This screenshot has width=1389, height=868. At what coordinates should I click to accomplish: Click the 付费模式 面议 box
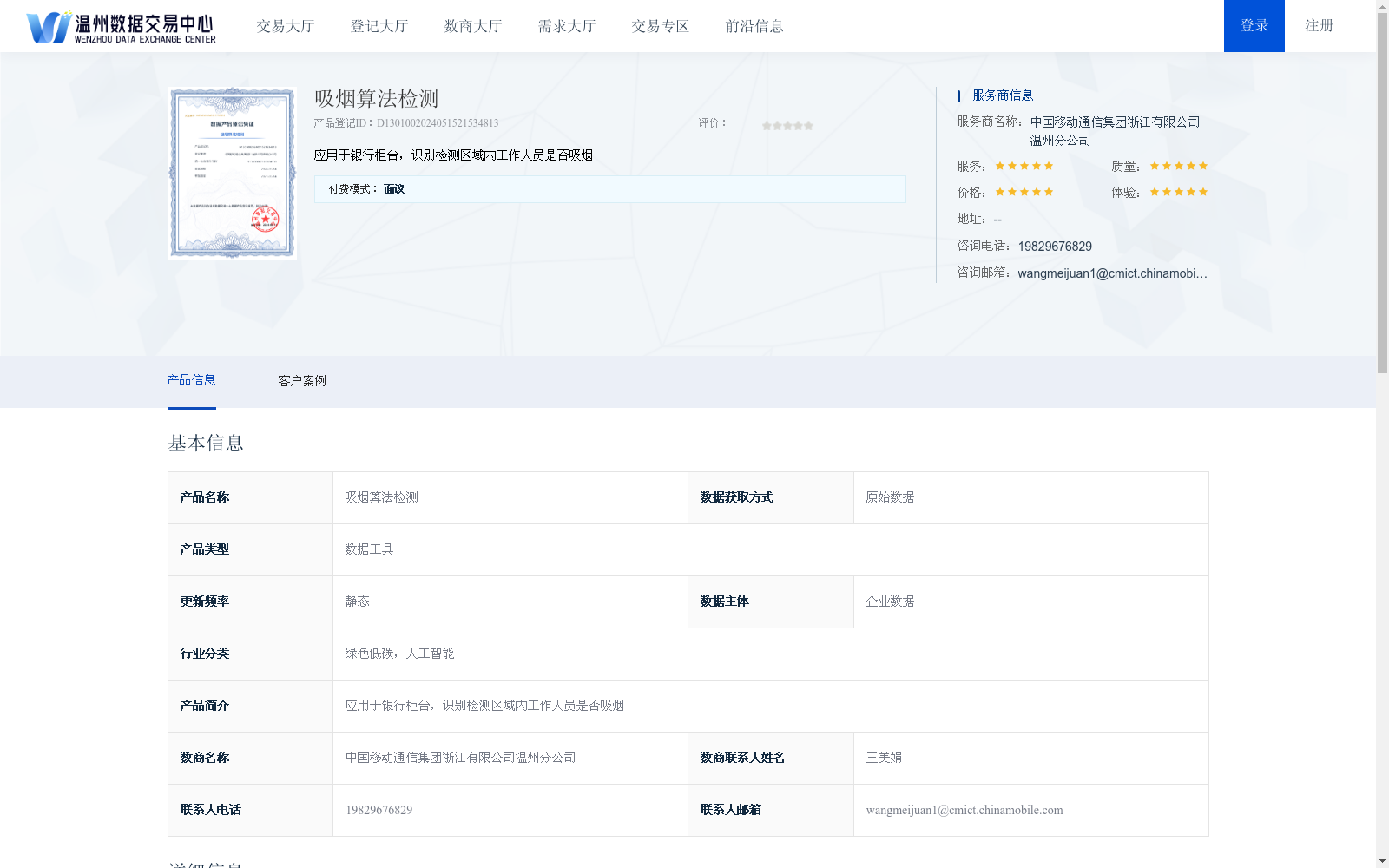(609, 189)
